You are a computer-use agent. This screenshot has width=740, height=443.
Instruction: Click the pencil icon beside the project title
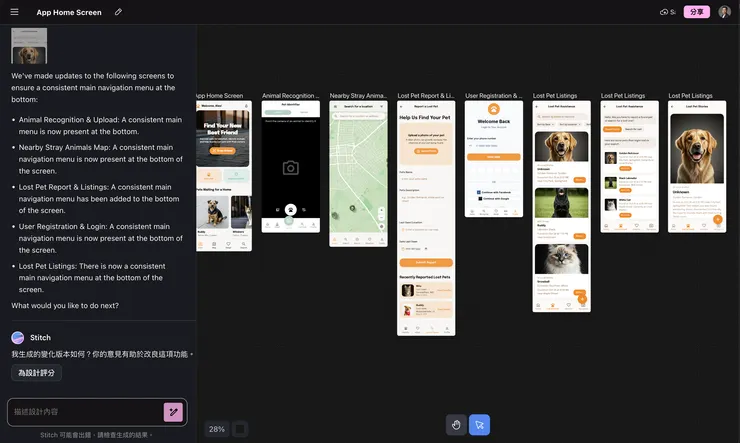pos(118,12)
